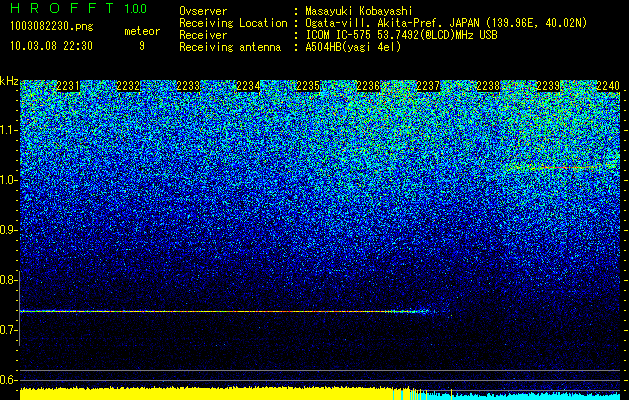Click the 2239 time marker

click(548, 85)
